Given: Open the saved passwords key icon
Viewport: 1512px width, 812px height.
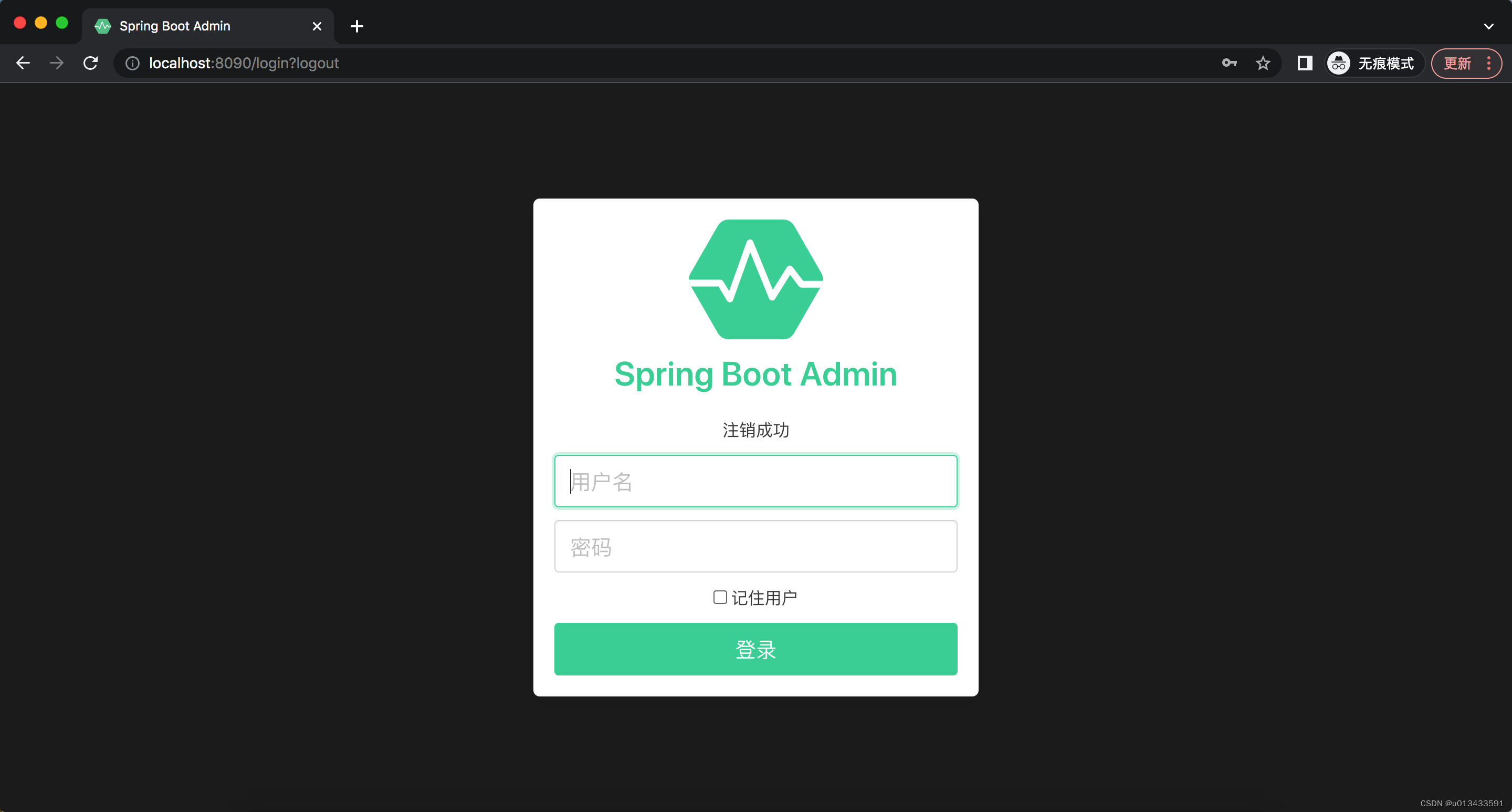Looking at the screenshot, I should [x=1229, y=63].
